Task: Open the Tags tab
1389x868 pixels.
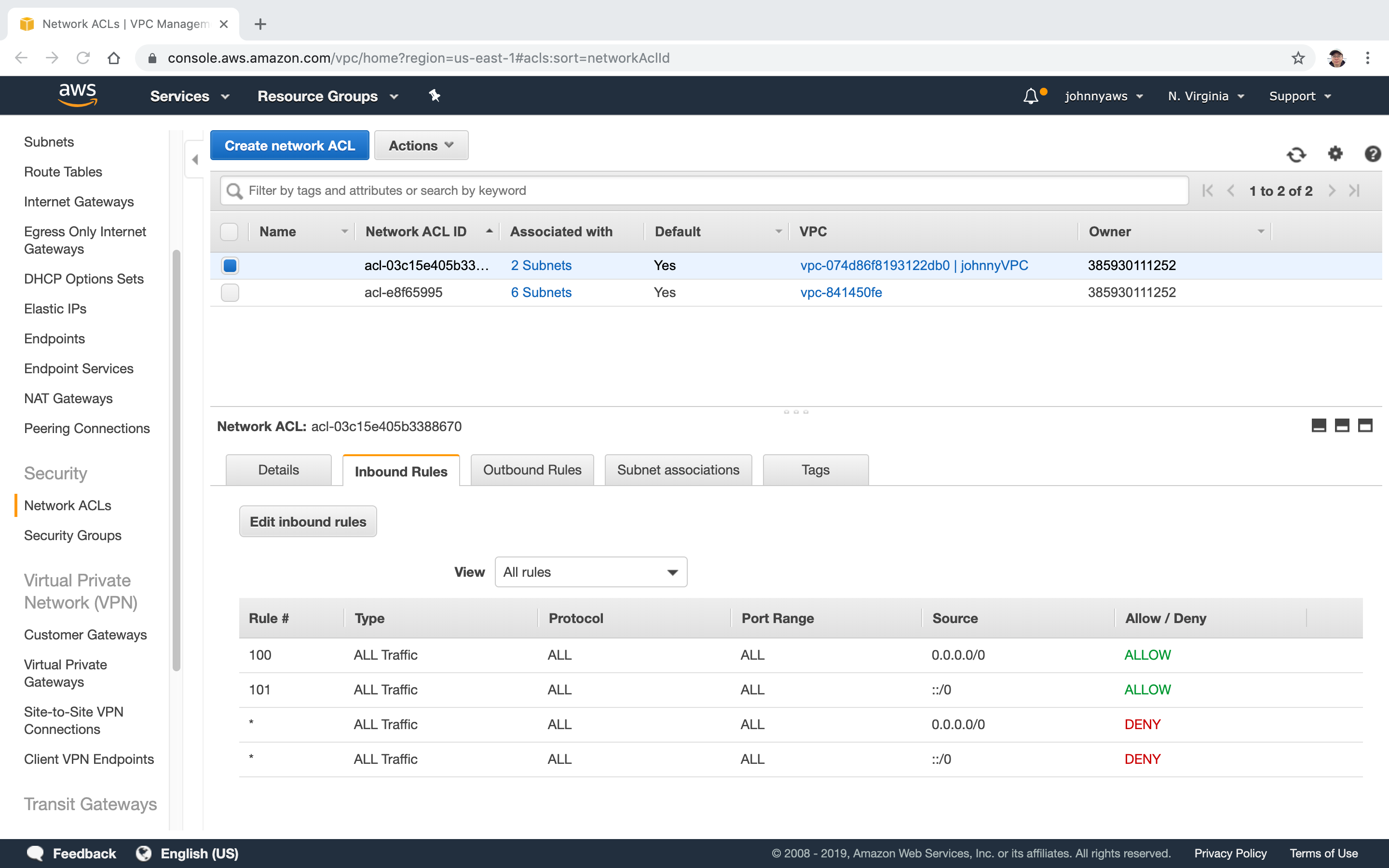Action: [815, 470]
